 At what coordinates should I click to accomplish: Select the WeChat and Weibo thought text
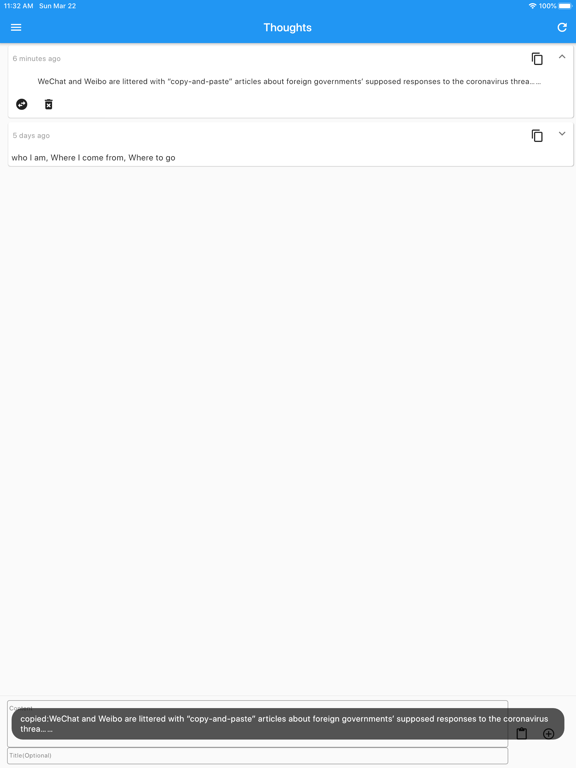pos(289,81)
